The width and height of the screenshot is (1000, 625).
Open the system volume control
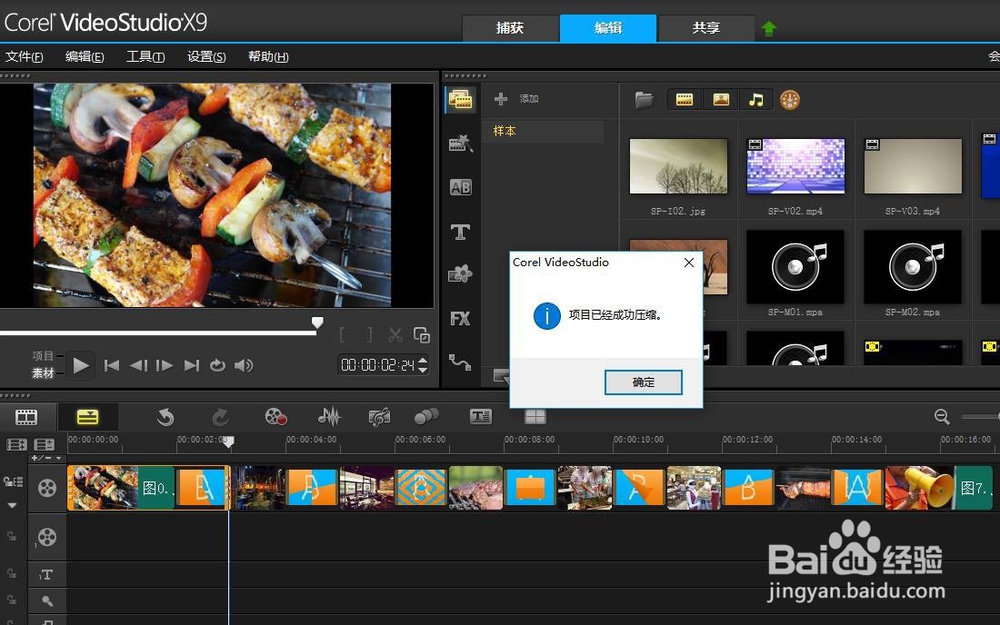pyautogui.click(x=244, y=365)
